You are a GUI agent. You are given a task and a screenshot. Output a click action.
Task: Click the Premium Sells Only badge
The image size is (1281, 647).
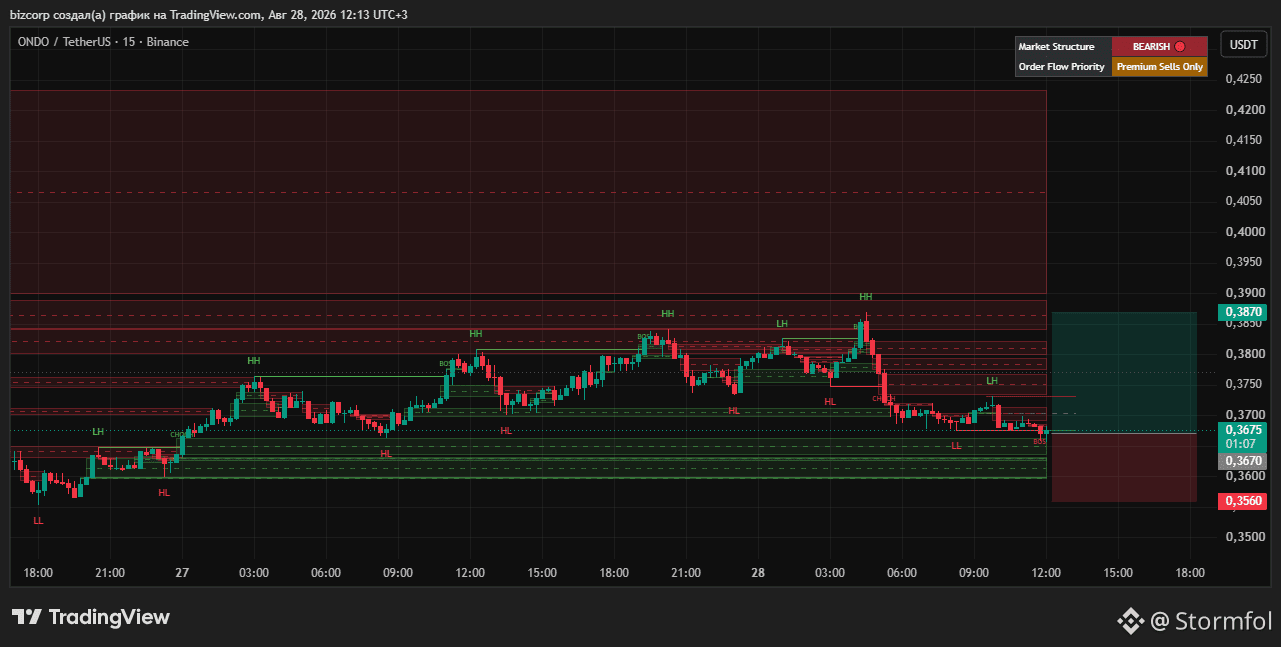coord(1159,67)
